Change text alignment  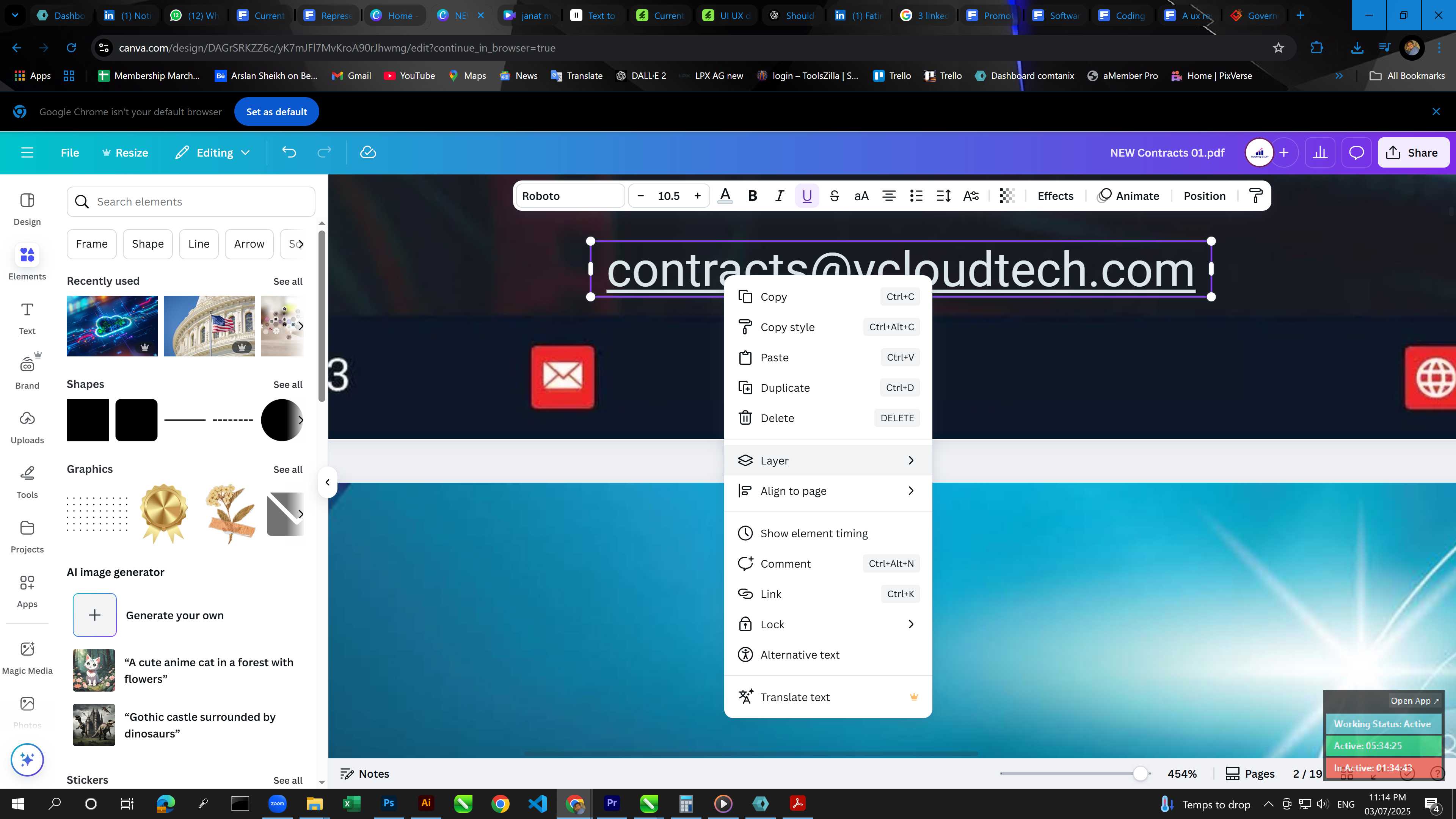[x=889, y=196]
